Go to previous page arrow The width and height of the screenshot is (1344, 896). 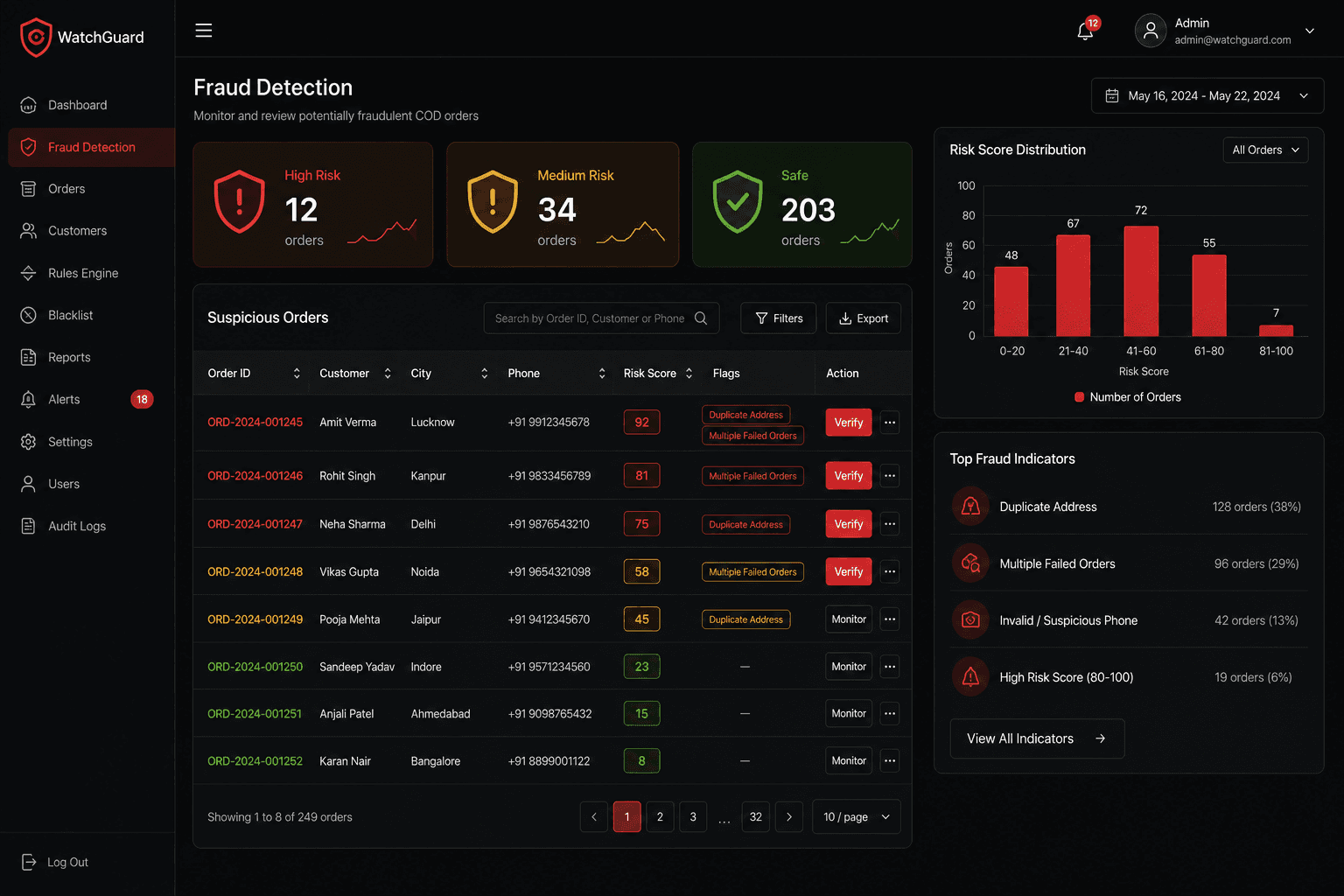pyautogui.click(x=594, y=816)
